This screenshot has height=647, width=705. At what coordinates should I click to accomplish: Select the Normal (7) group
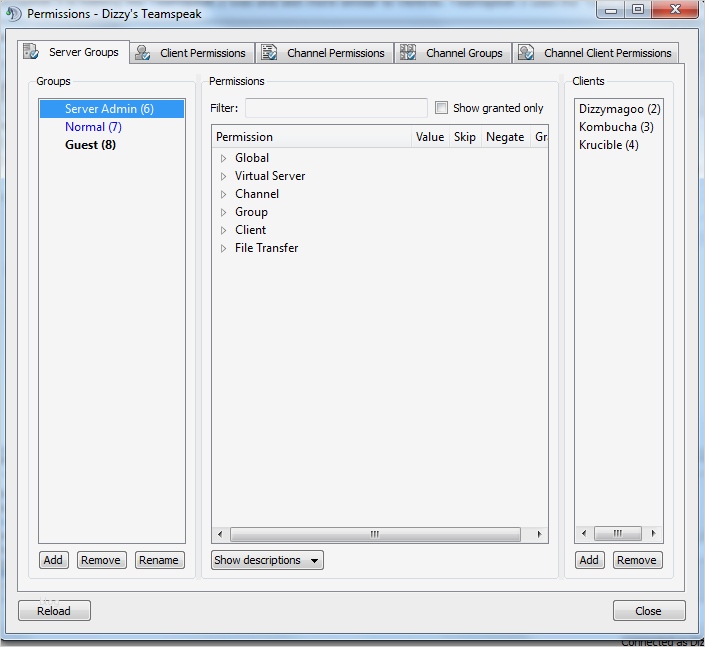pyautogui.click(x=112, y=127)
